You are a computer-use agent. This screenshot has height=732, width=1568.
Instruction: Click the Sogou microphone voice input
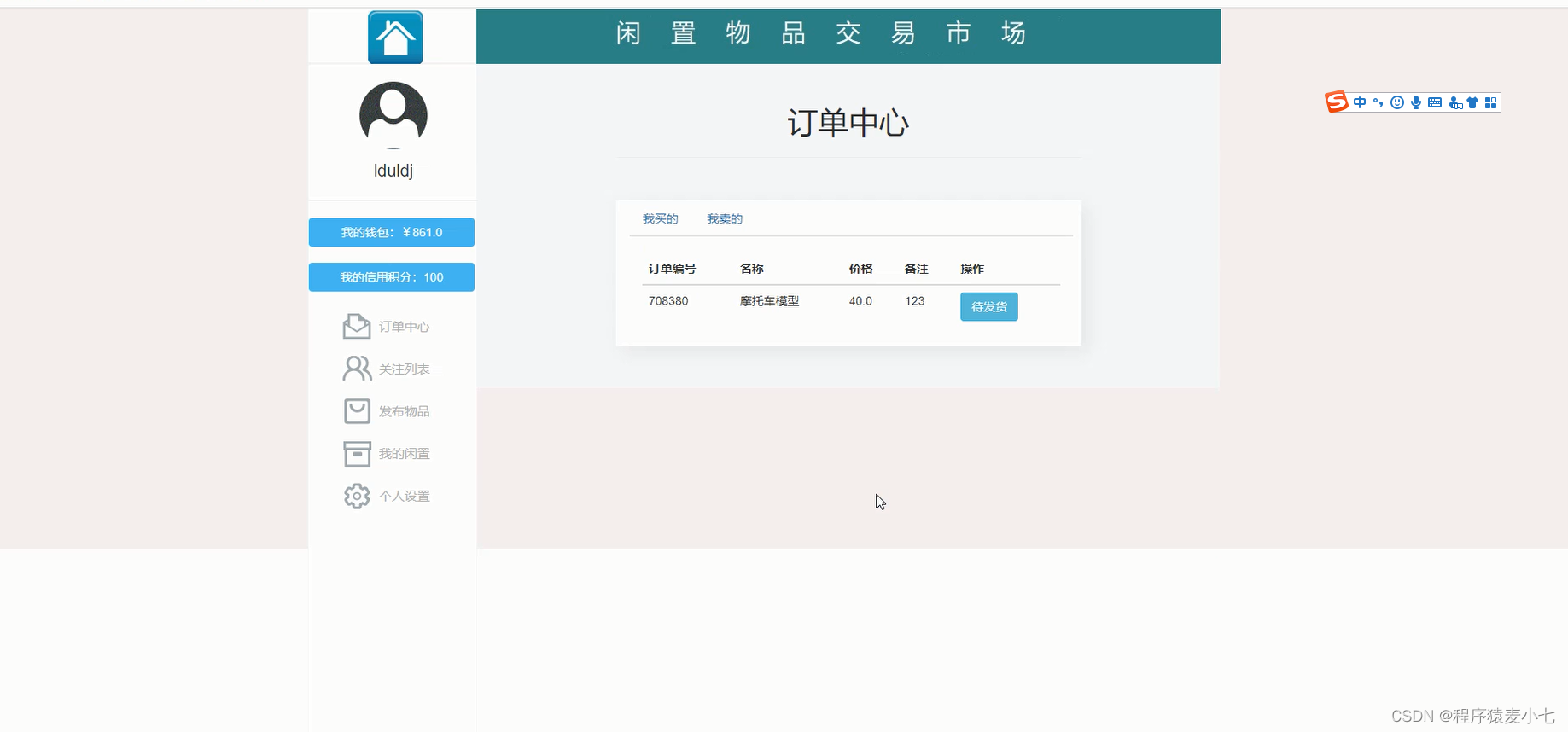pyautogui.click(x=1416, y=102)
